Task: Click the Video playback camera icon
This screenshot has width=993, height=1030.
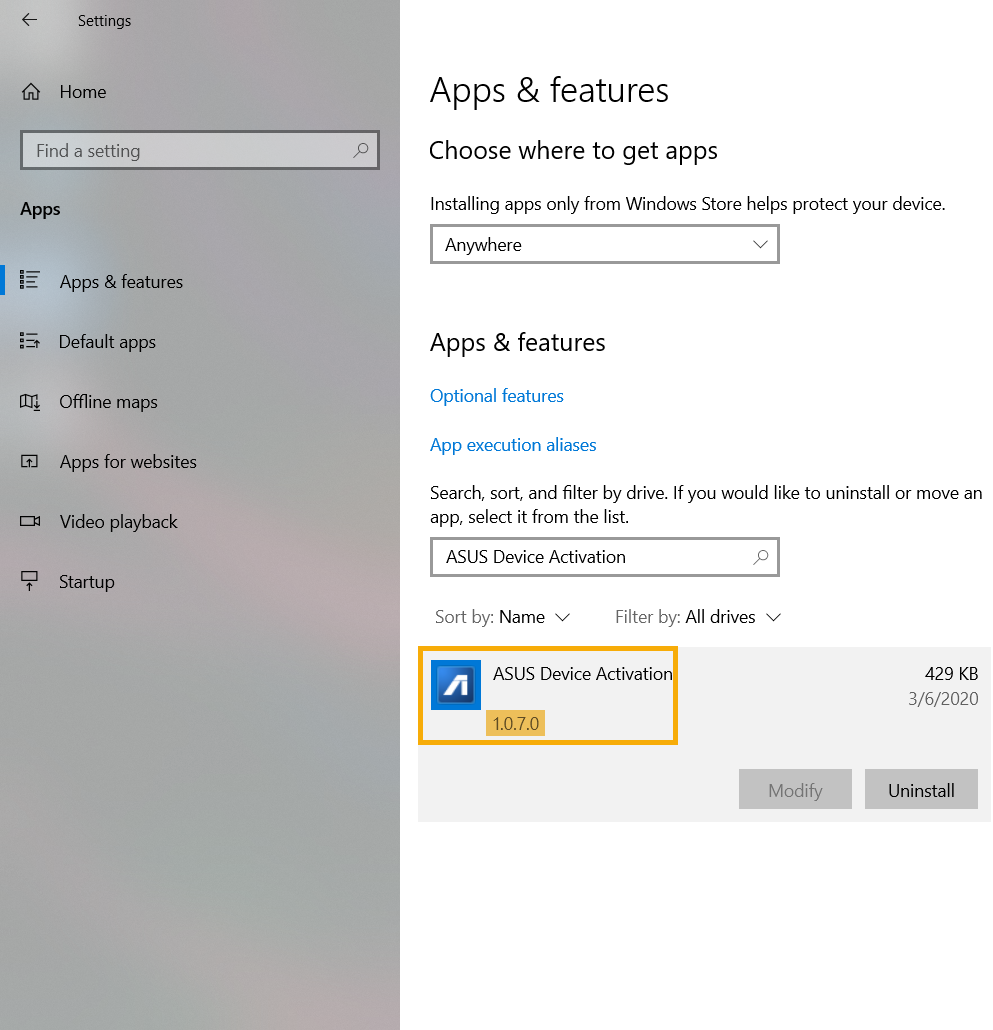Action: [x=30, y=521]
